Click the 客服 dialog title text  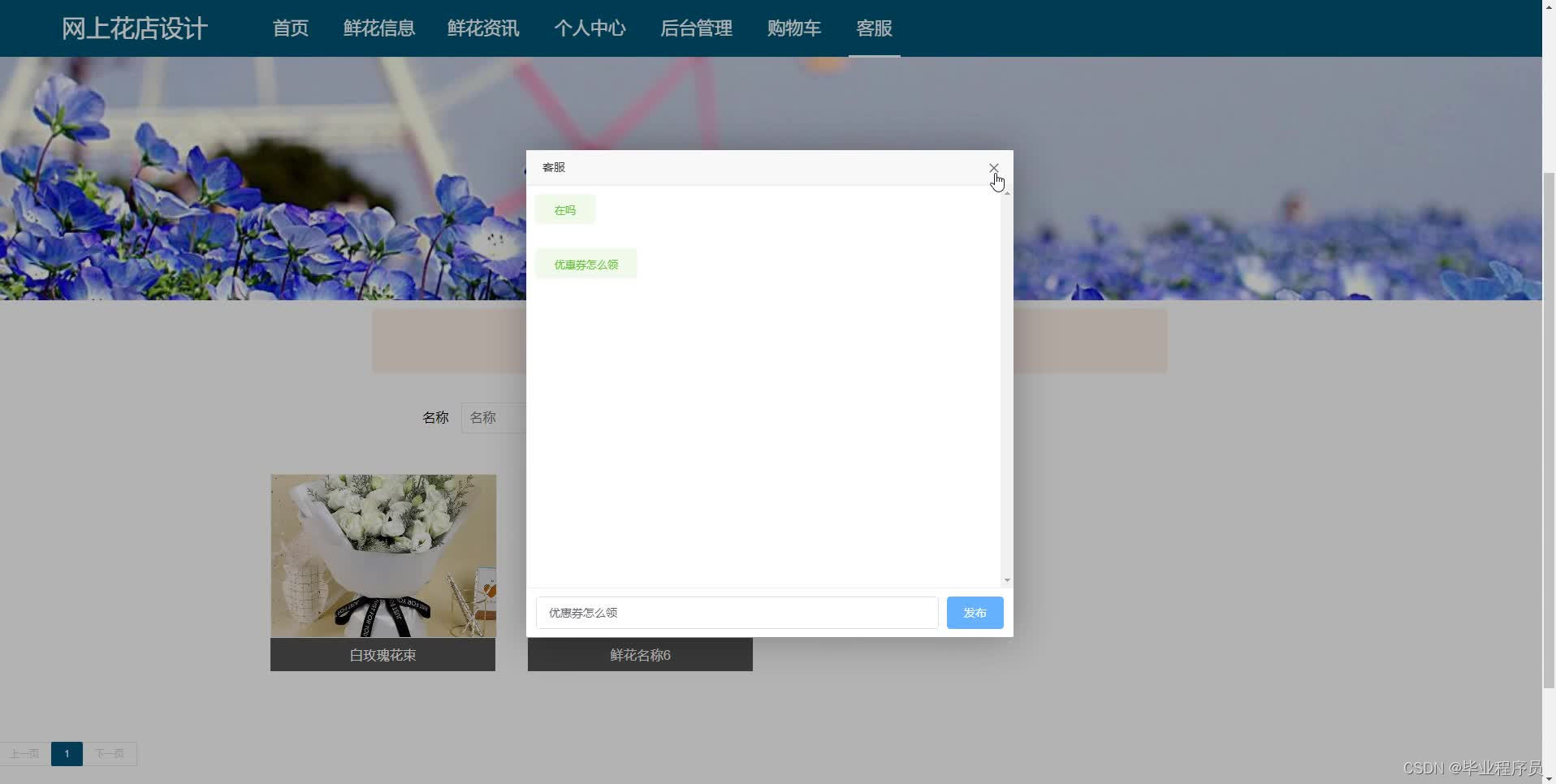click(554, 167)
